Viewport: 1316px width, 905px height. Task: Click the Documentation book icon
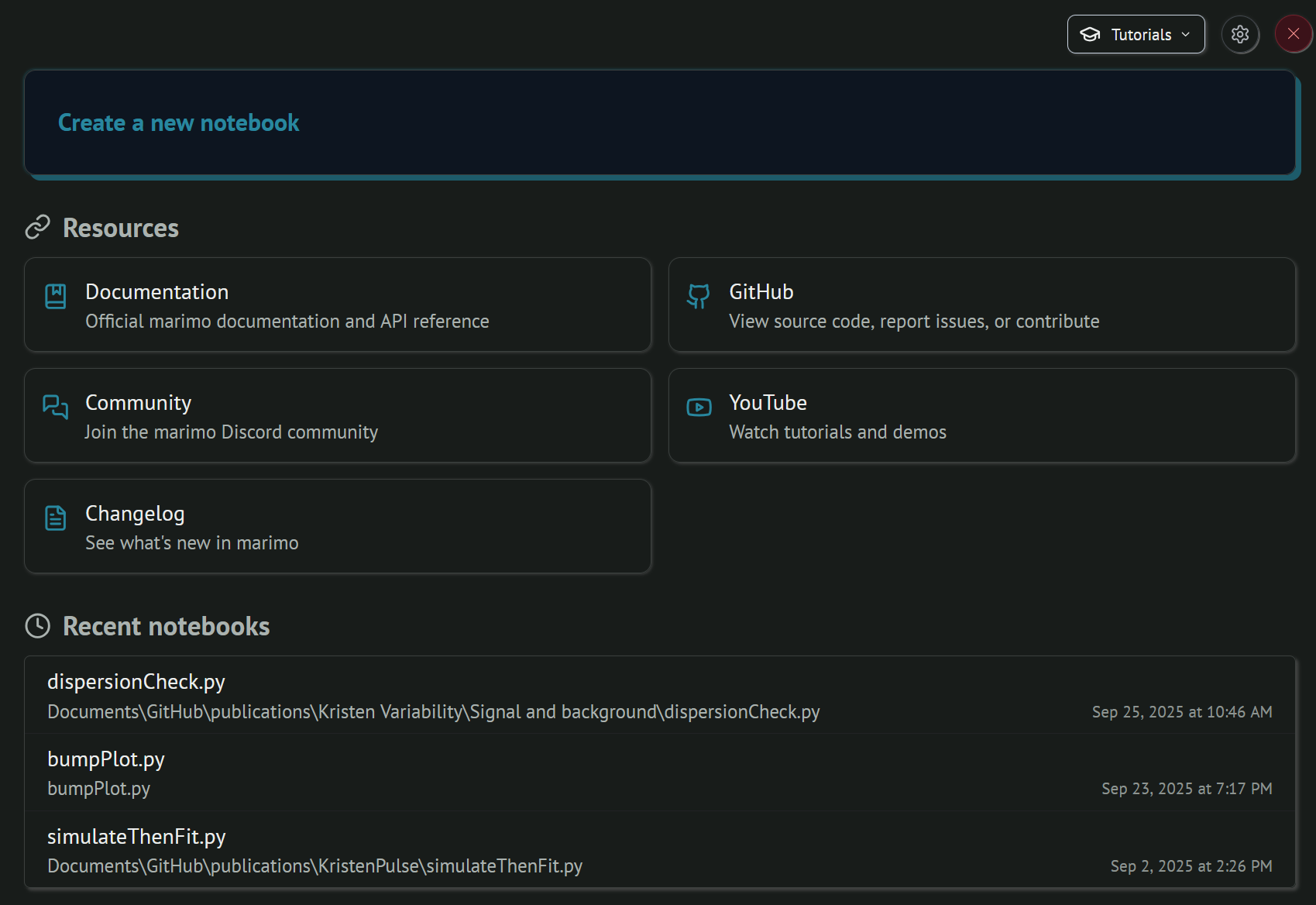pyautogui.click(x=56, y=297)
